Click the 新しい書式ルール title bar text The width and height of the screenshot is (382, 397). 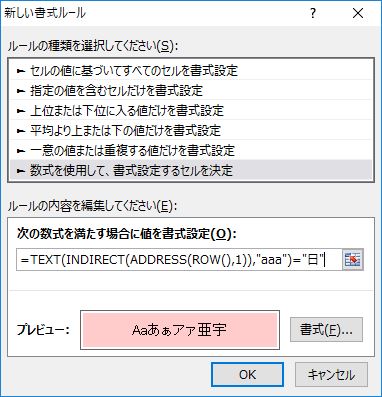click(45, 13)
